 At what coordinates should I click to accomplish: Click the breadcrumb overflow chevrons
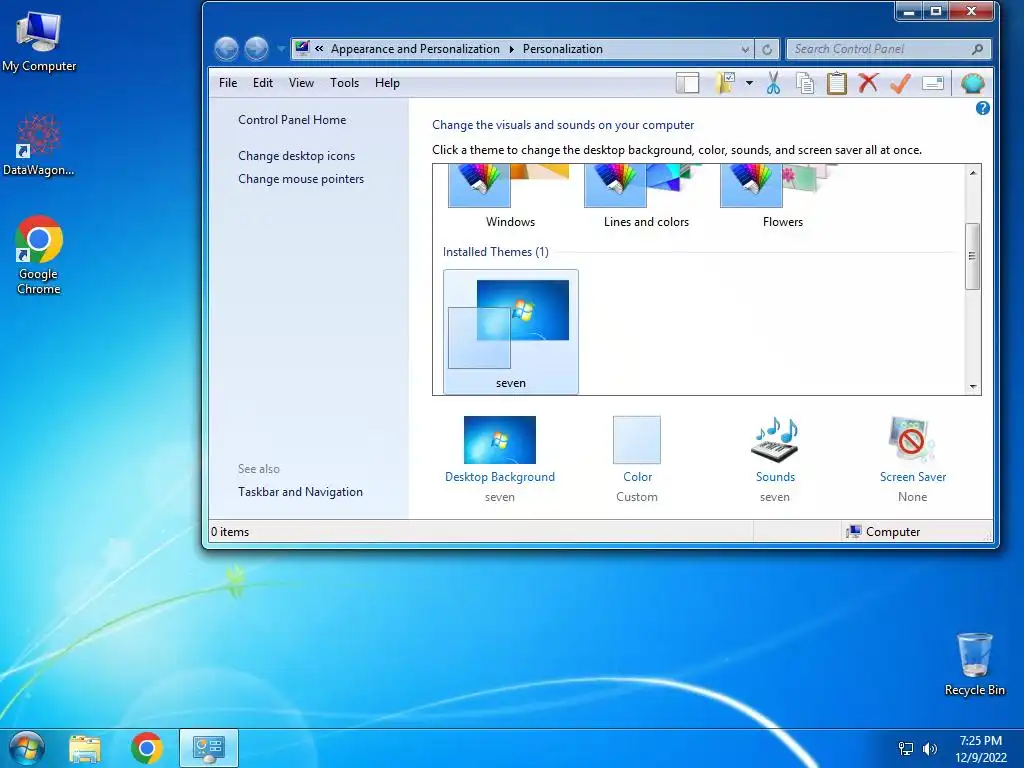coord(319,48)
